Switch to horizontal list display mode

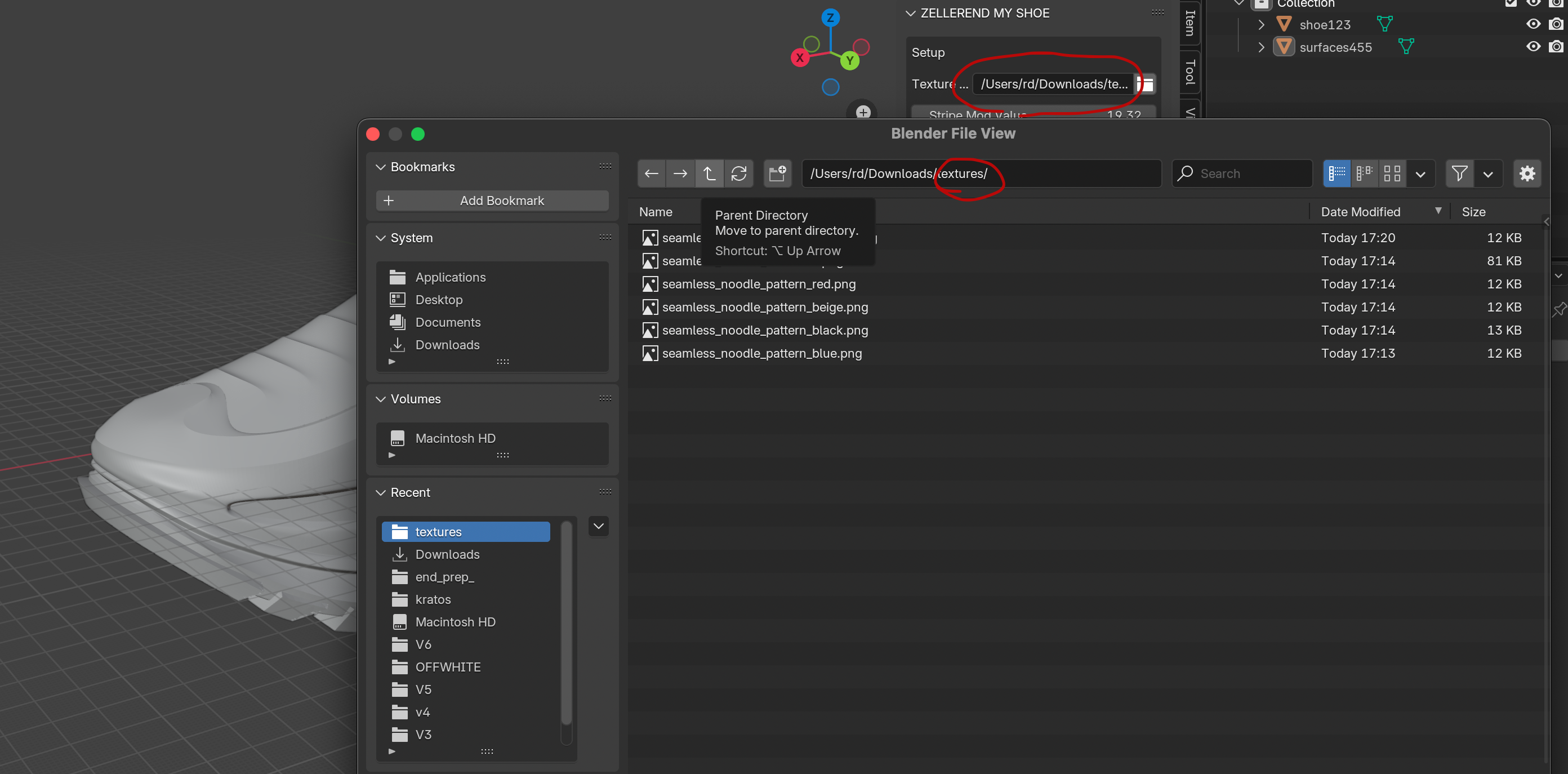(1364, 174)
